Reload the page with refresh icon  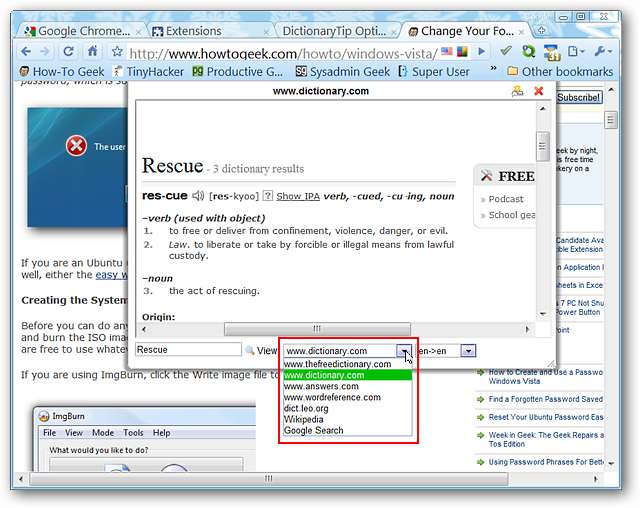(x=69, y=51)
